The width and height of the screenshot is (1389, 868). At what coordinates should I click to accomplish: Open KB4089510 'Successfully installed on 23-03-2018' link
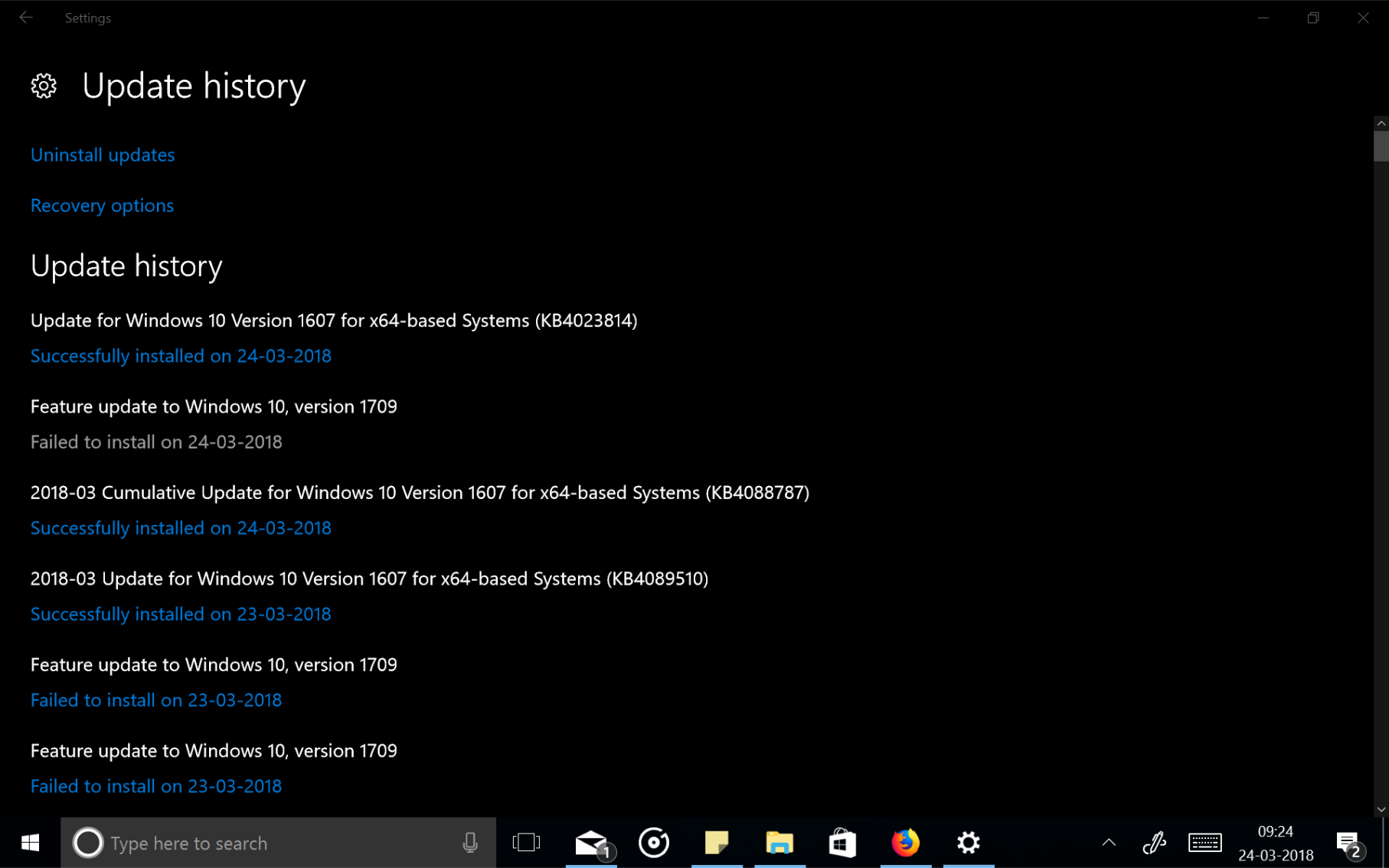click(181, 614)
